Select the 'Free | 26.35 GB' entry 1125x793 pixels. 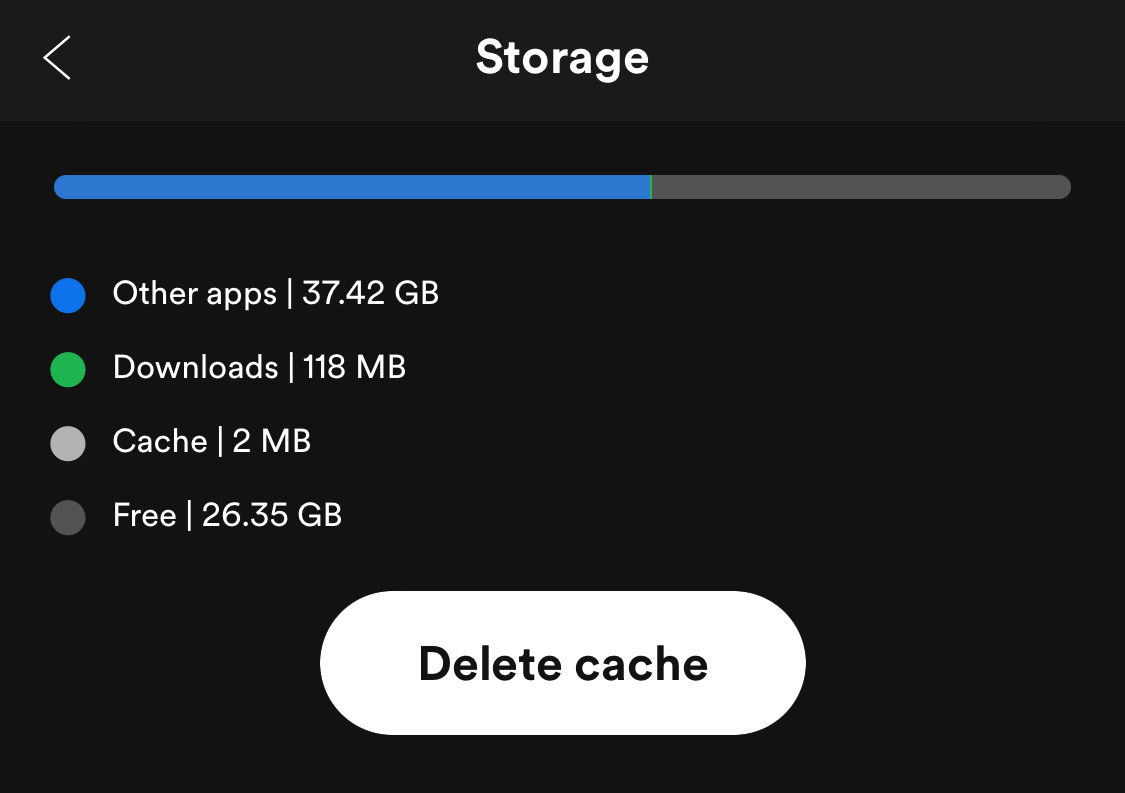[227, 515]
